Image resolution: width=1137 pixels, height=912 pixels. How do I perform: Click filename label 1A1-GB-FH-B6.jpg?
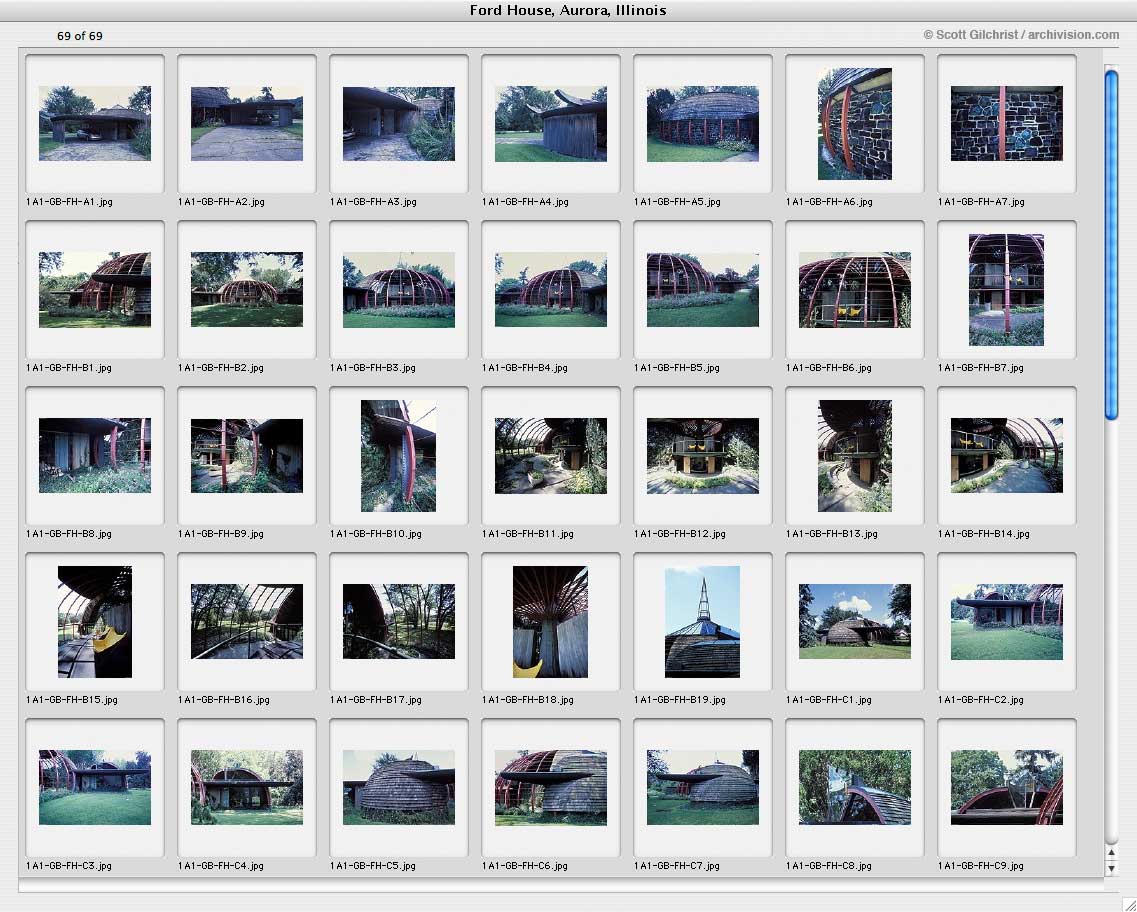(829, 368)
